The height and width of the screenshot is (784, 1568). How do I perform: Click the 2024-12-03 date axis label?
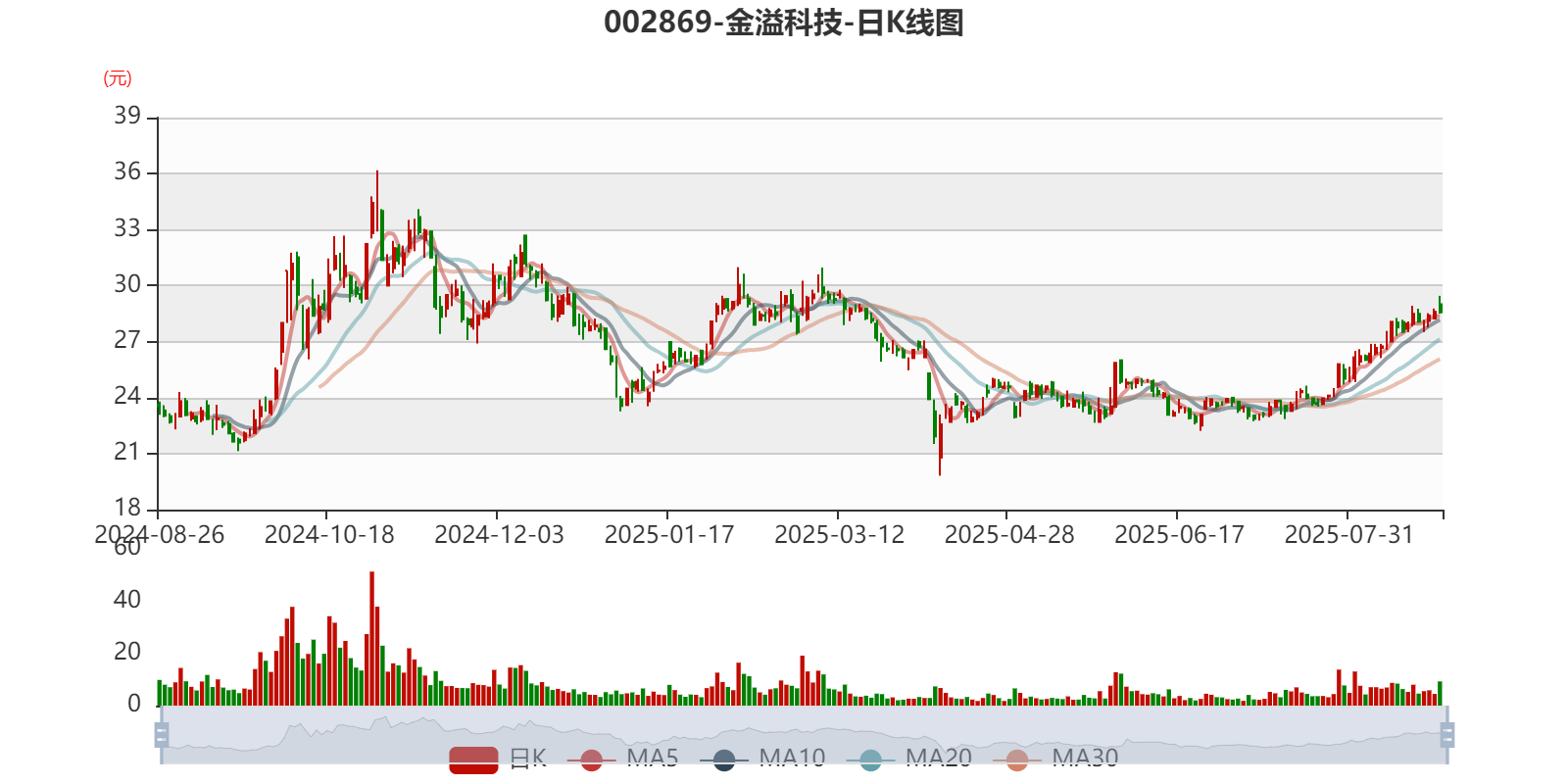click(499, 535)
